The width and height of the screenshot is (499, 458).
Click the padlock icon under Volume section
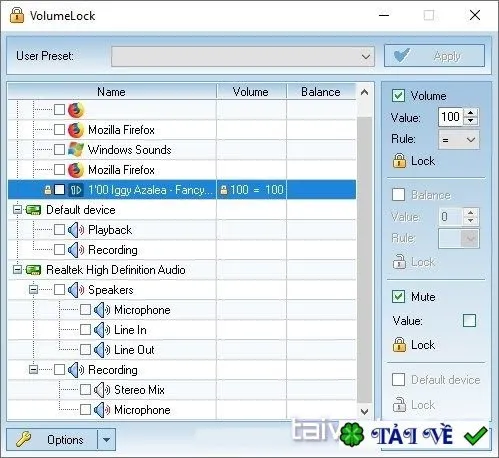pos(399,161)
